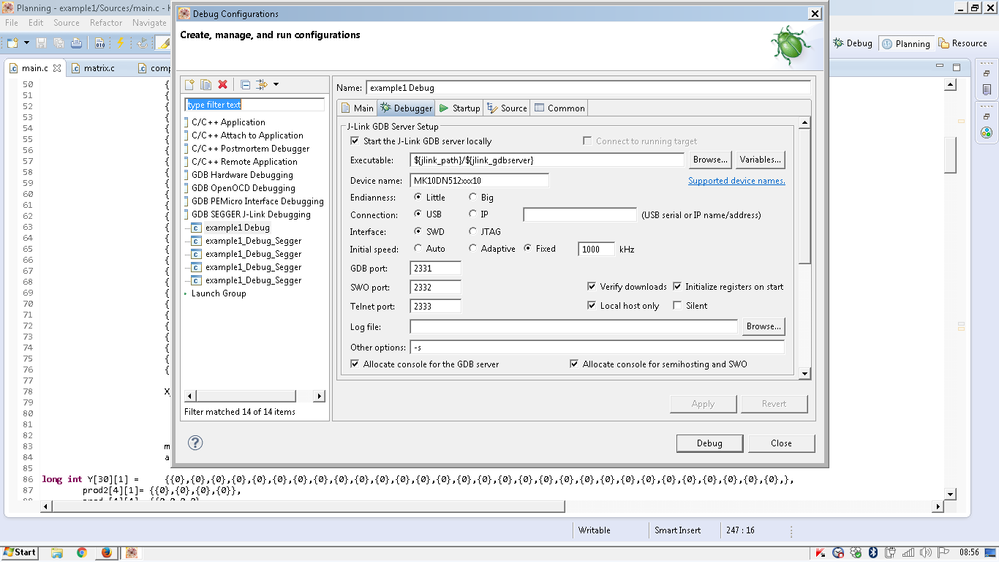This screenshot has height=562, width=999.
Task: Enable Silent option
Action: click(677, 306)
